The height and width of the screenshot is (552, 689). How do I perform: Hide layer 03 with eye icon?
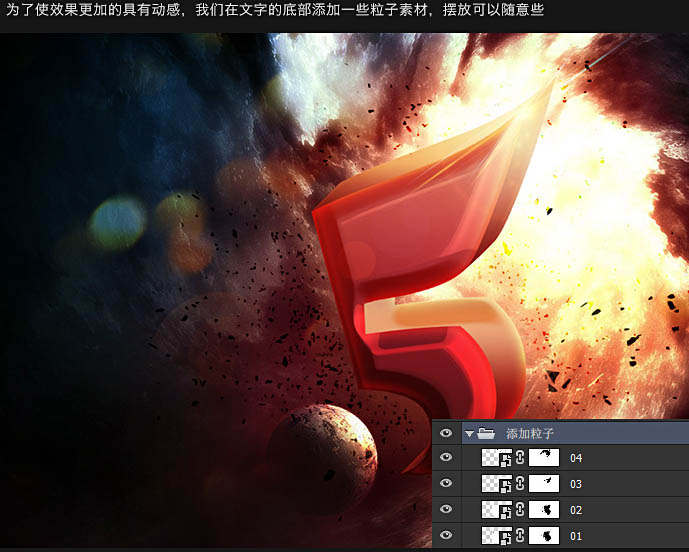pyautogui.click(x=446, y=483)
